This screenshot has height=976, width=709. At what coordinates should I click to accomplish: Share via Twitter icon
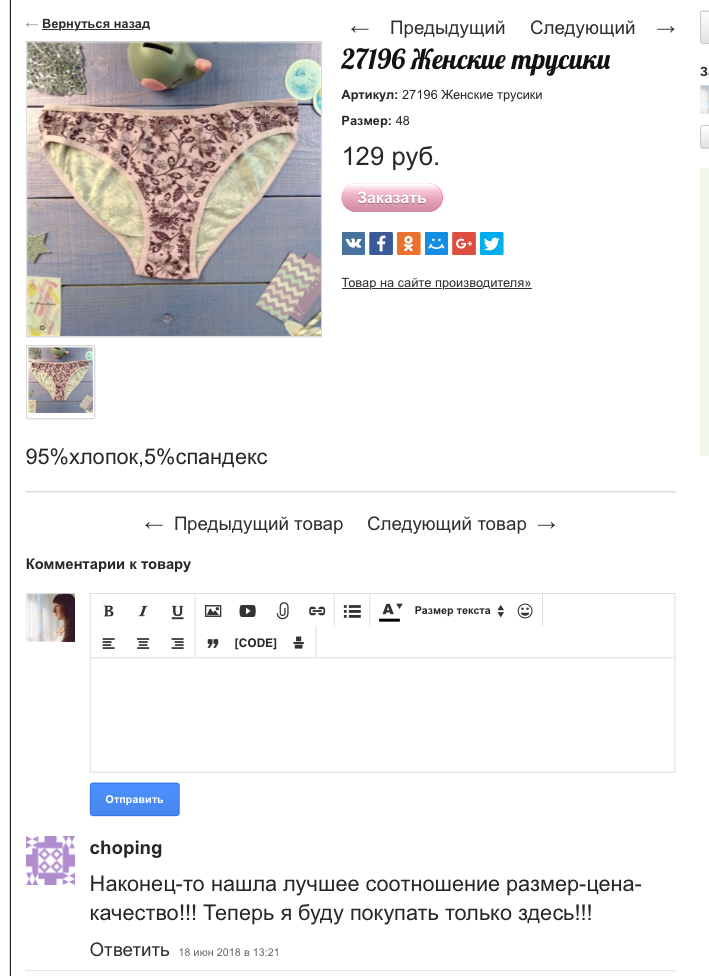coord(492,243)
